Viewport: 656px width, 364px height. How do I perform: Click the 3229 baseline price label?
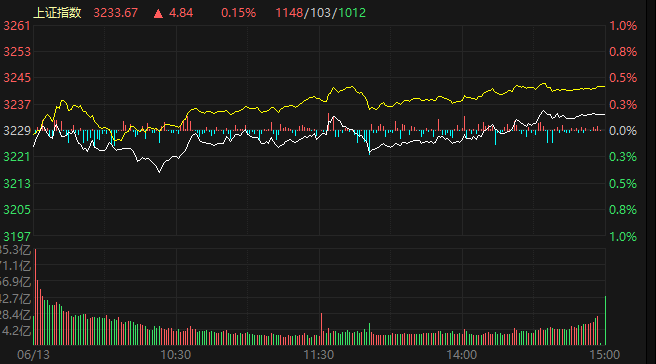tap(17, 131)
